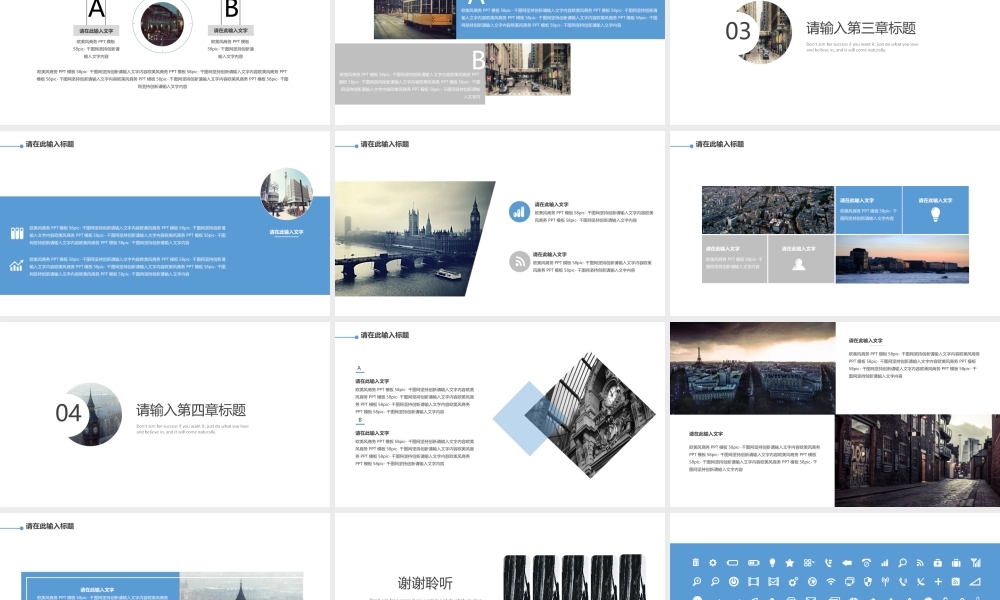Image resolution: width=1000 pixels, height=600 pixels.
Task: Click the blue circular bar chart icon
Action: coord(519,212)
